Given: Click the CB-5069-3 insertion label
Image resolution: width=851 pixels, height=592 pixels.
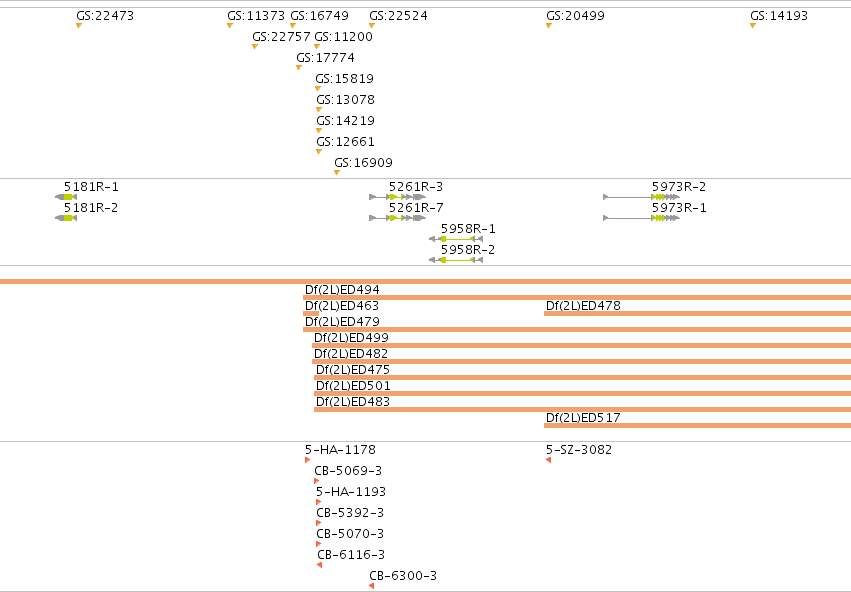Looking at the screenshot, I should pyautogui.click(x=348, y=470).
